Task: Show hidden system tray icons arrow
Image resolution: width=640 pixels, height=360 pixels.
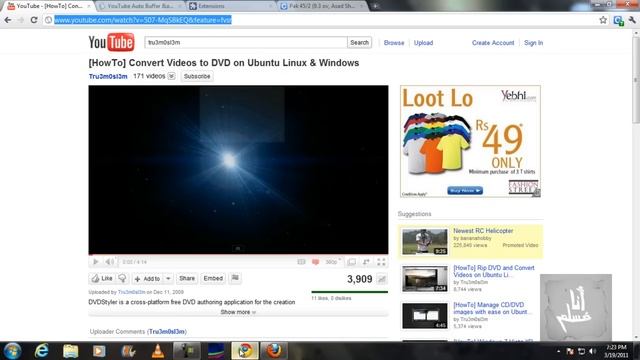Action: pos(558,351)
